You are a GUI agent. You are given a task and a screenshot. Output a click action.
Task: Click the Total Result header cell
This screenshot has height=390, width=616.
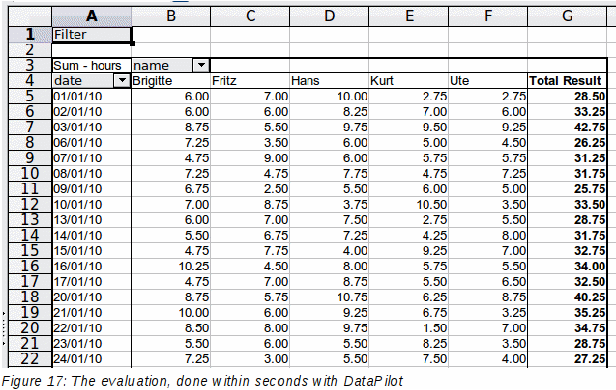[567, 81]
